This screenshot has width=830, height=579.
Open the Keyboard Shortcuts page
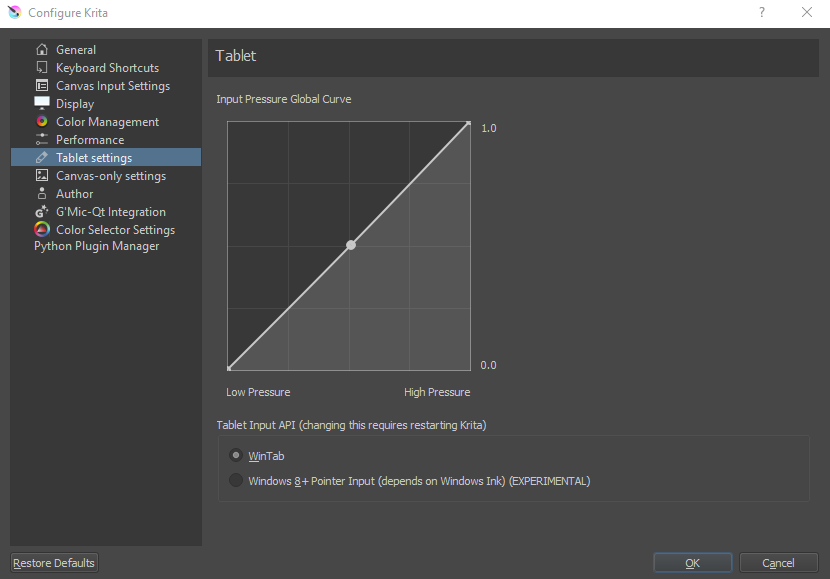point(106,68)
